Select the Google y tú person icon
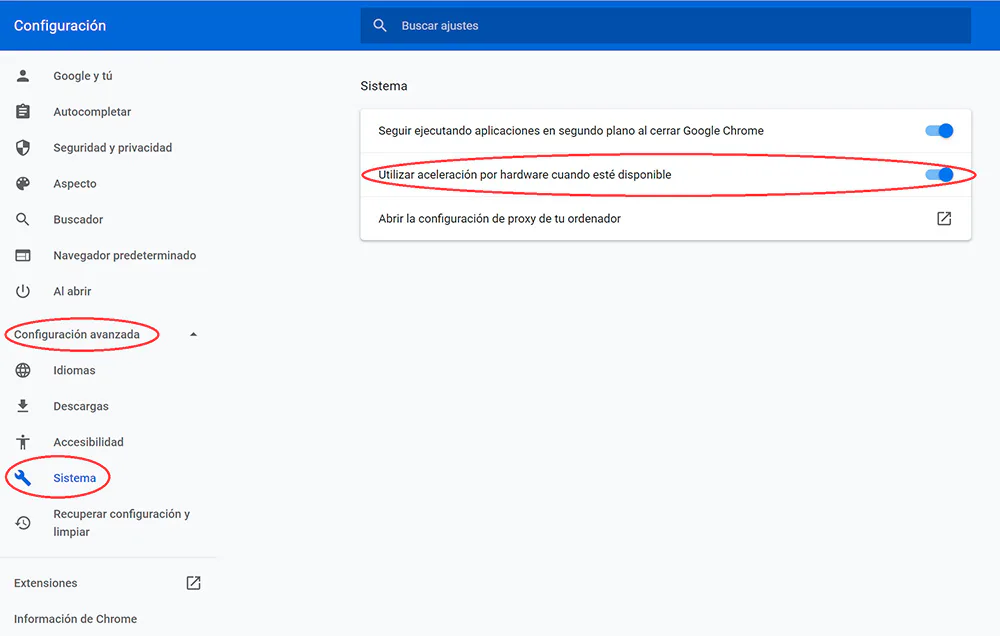This screenshot has width=1000, height=636. pyautogui.click(x=22, y=75)
